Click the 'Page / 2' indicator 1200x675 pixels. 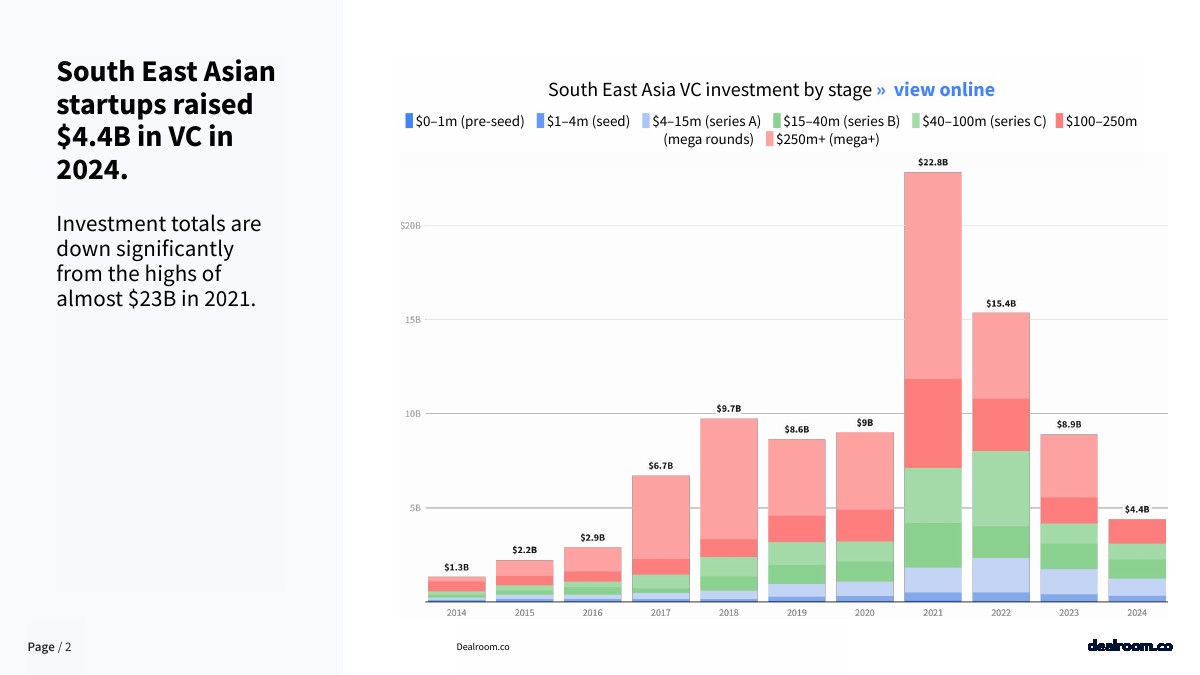(49, 647)
